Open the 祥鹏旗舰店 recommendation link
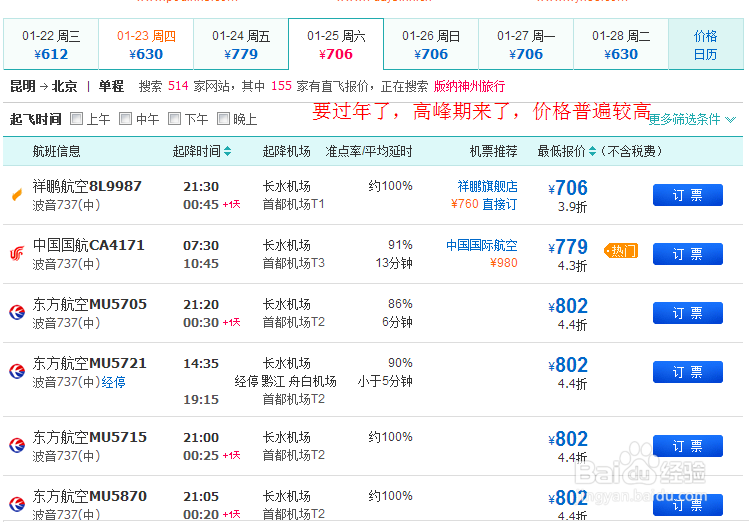Viewport: 749px width, 522px height. click(x=487, y=186)
